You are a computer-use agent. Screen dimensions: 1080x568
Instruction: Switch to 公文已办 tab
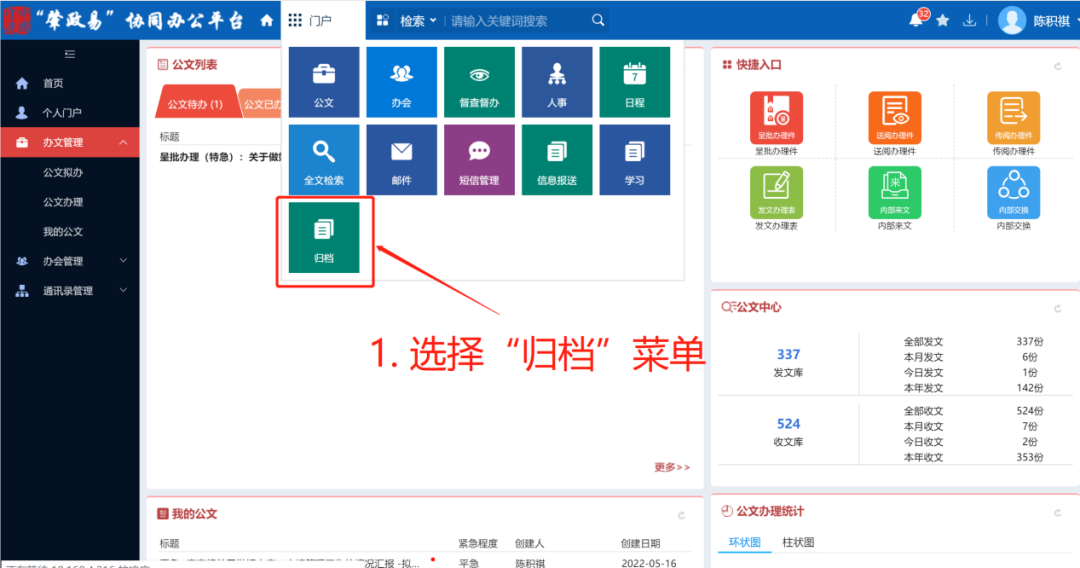coord(262,104)
